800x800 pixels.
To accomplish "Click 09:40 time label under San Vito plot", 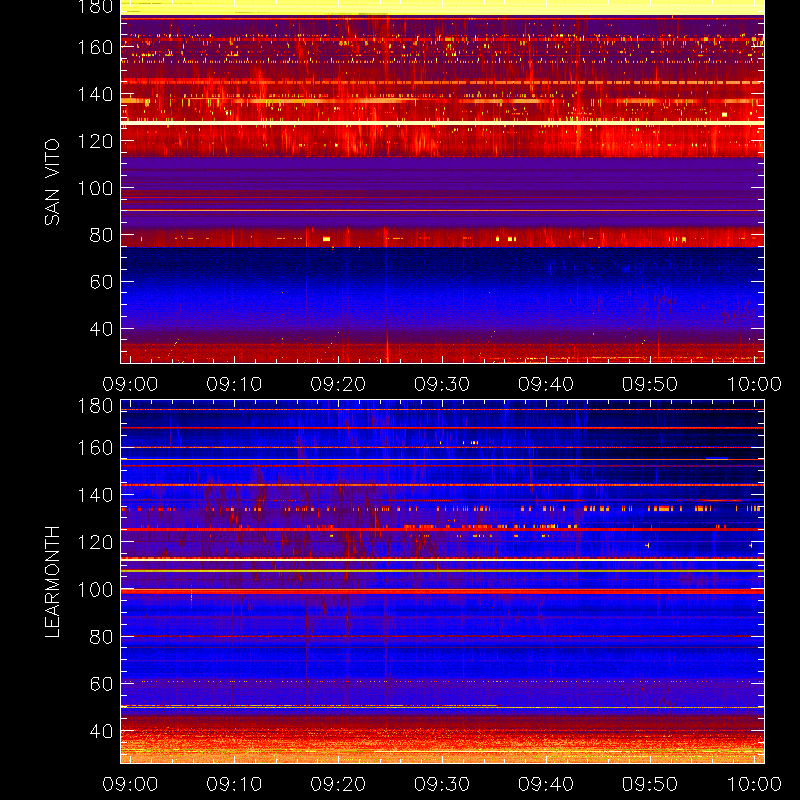I will click(x=546, y=384).
